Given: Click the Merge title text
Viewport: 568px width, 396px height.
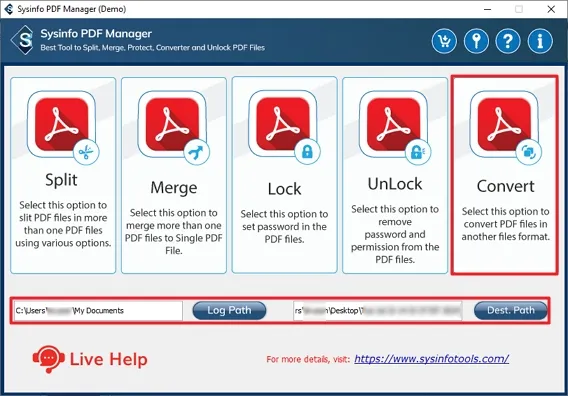Looking at the screenshot, I should pyautogui.click(x=174, y=188).
